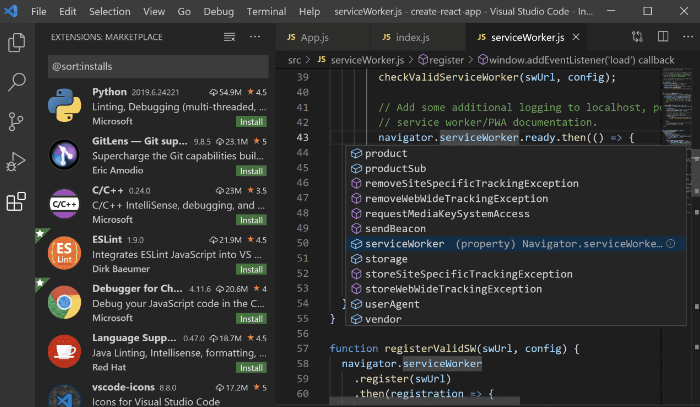Open the Explorer view in activity bar
This screenshot has height=407, width=700.
point(17,43)
